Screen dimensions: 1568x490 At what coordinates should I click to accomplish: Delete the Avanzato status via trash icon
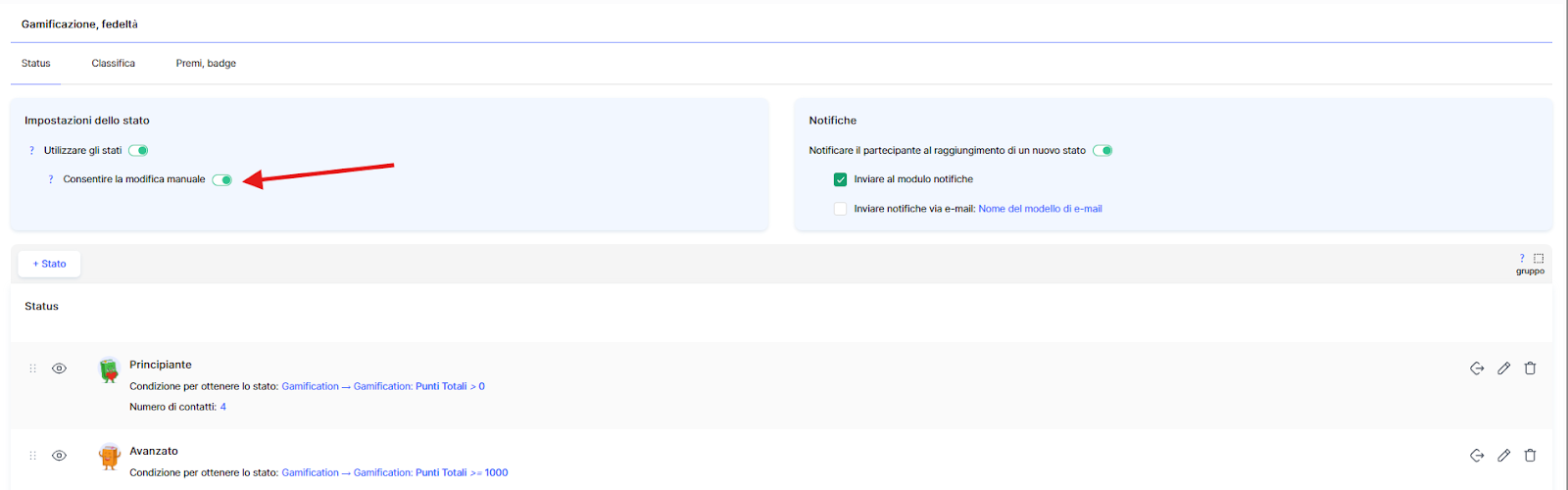pos(1530,455)
